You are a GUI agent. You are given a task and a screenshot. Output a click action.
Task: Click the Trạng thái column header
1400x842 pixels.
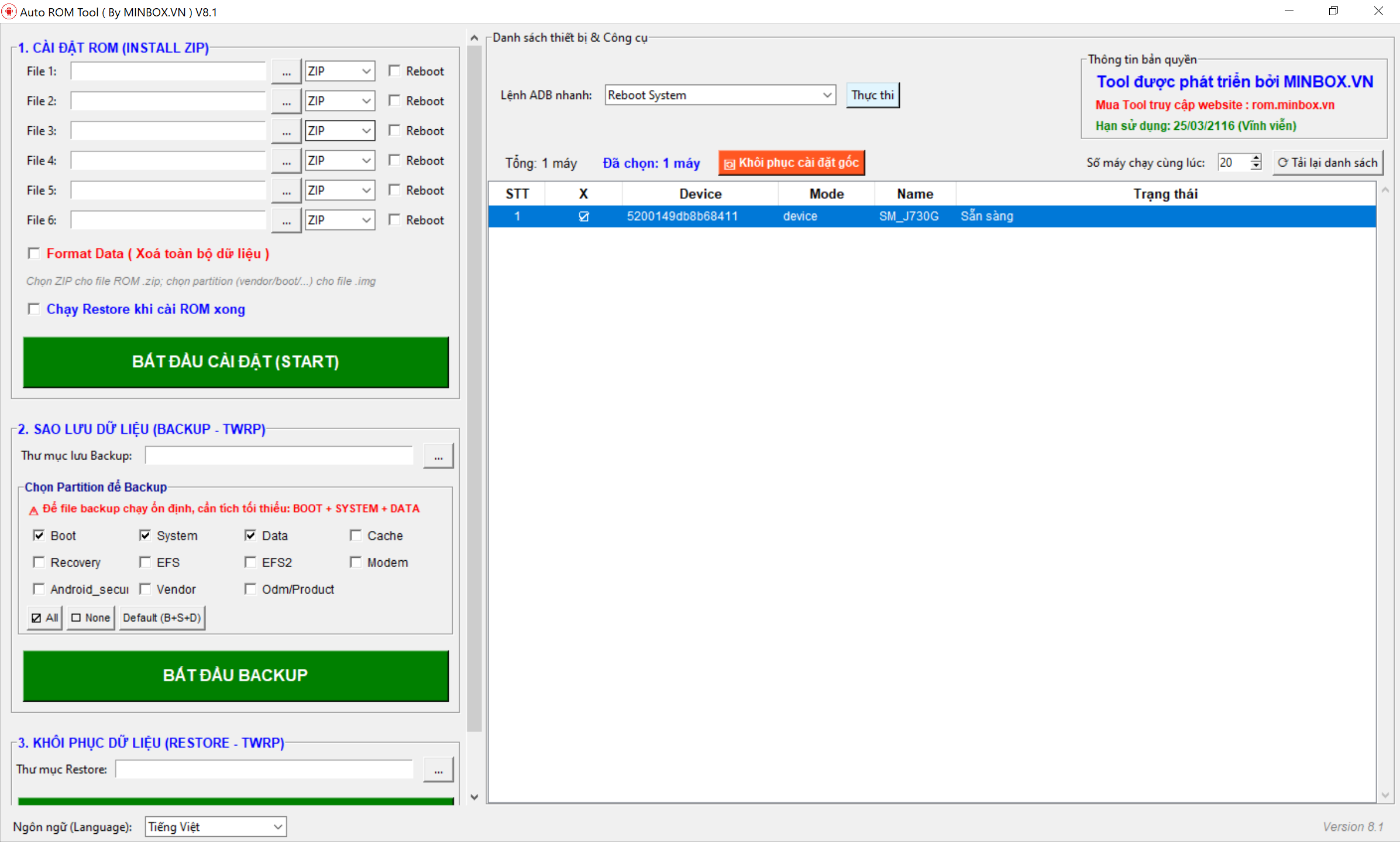tap(1165, 194)
